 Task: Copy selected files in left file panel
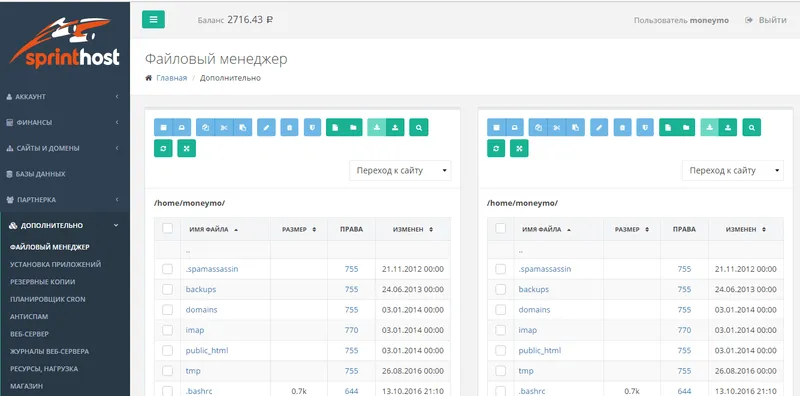(x=205, y=127)
